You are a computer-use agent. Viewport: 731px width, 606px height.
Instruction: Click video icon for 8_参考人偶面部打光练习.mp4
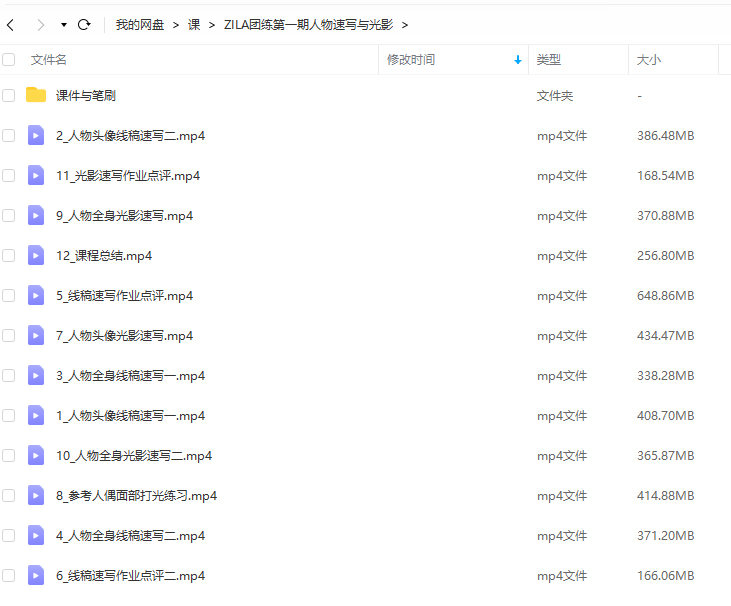(36, 496)
